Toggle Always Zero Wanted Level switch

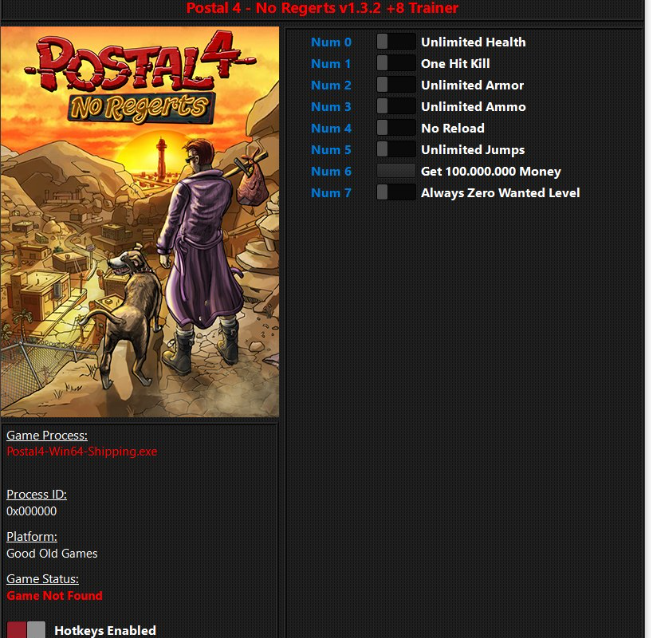396,193
